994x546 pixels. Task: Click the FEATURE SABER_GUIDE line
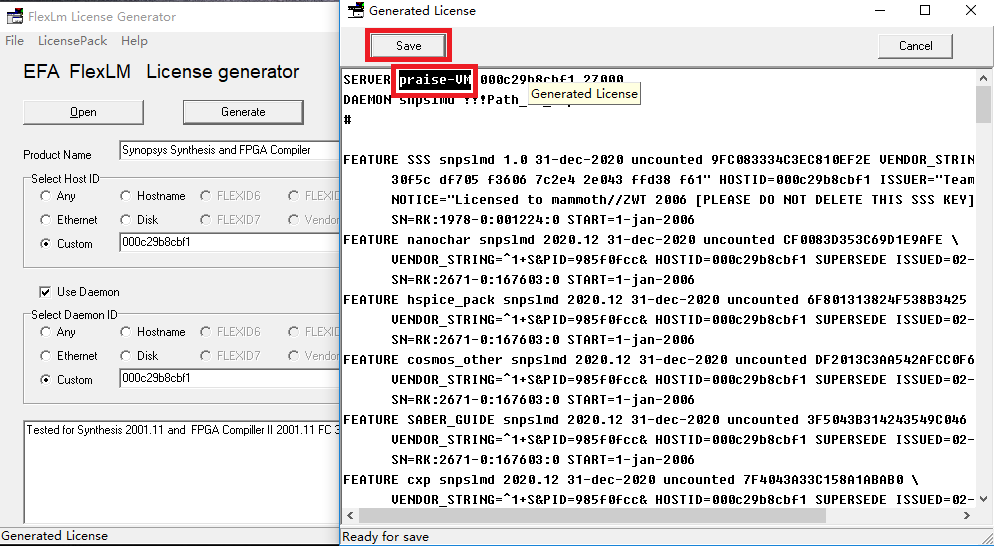coord(655,419)
